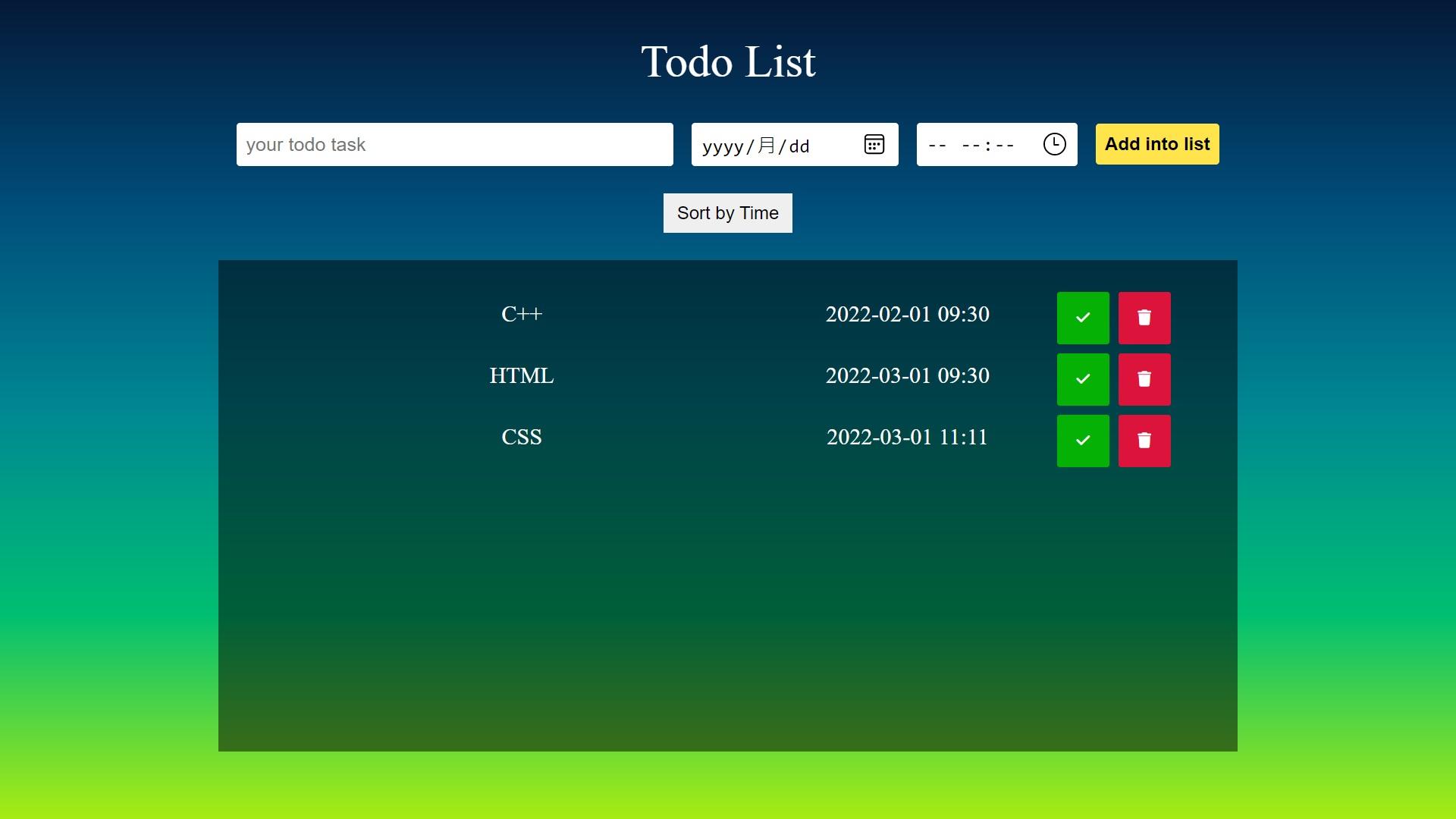Image resolution: width=1456 pixels, height=819 pixels.
Task: Click the Sort by Time button
Action: 728,213
